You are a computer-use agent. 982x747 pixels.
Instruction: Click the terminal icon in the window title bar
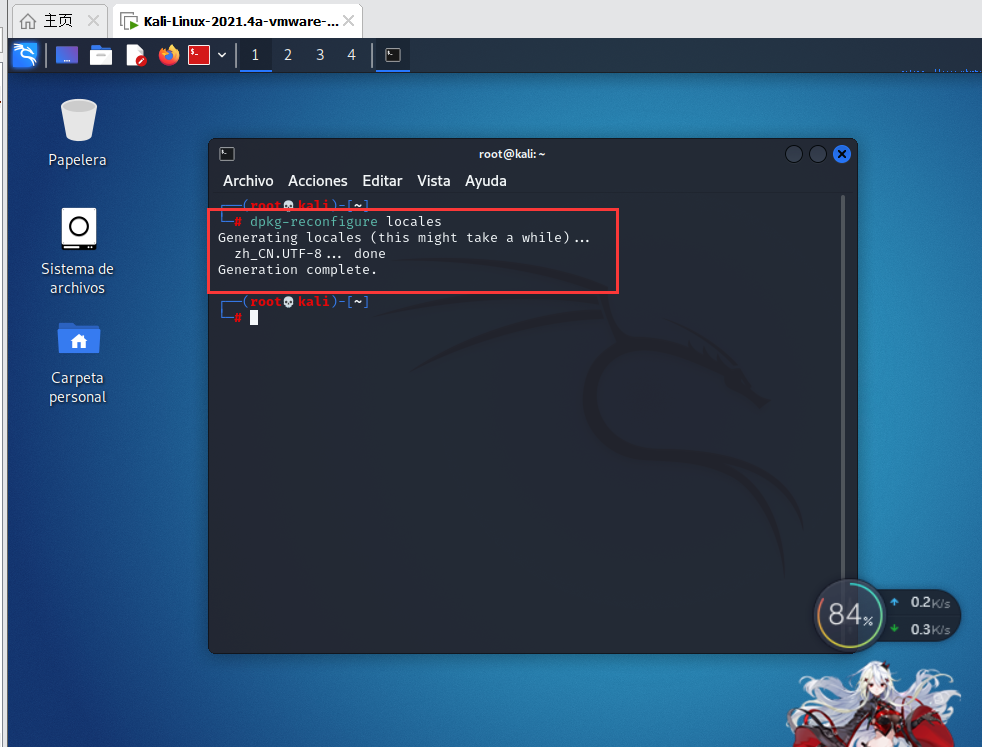click(226, 153)
